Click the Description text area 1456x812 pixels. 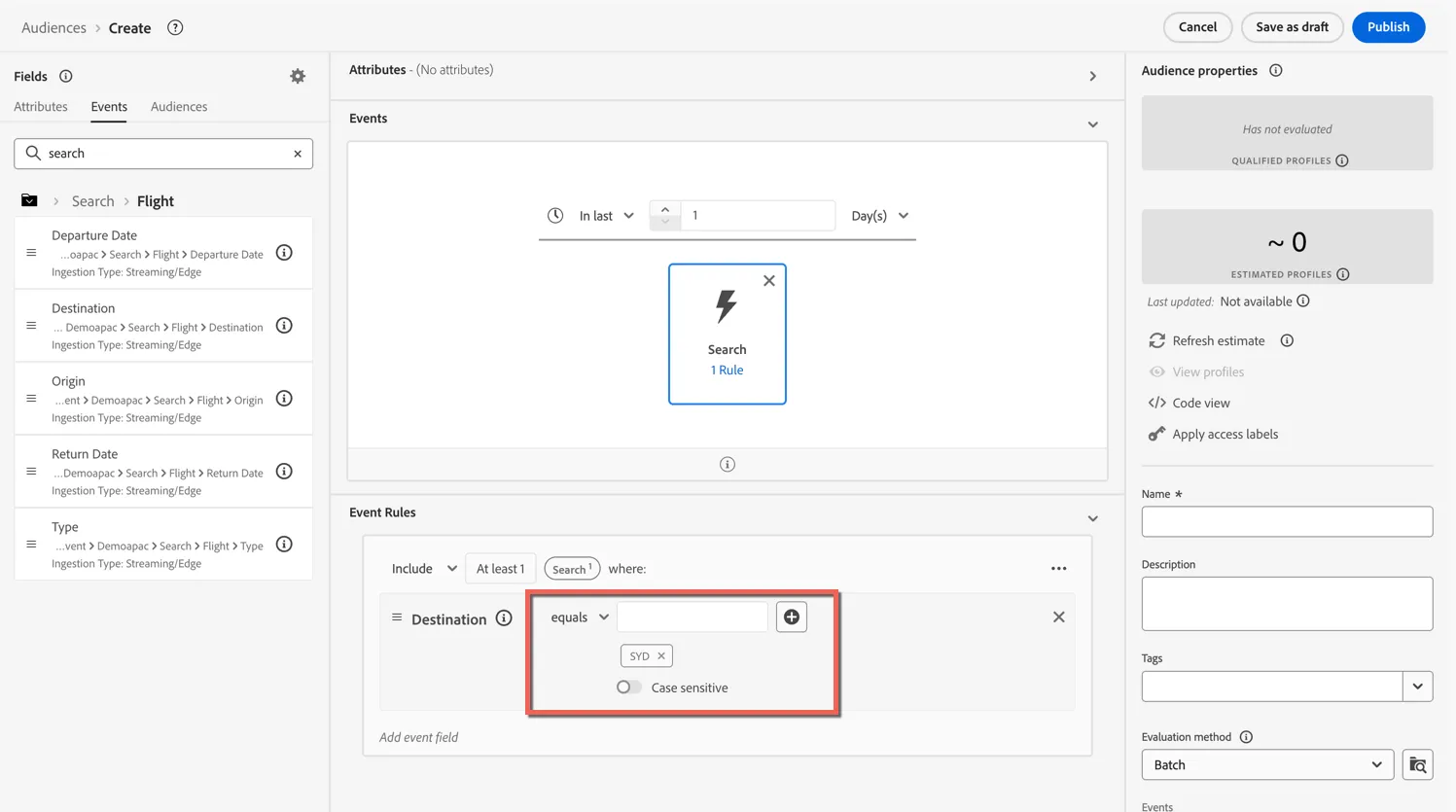coord(1287,604)
